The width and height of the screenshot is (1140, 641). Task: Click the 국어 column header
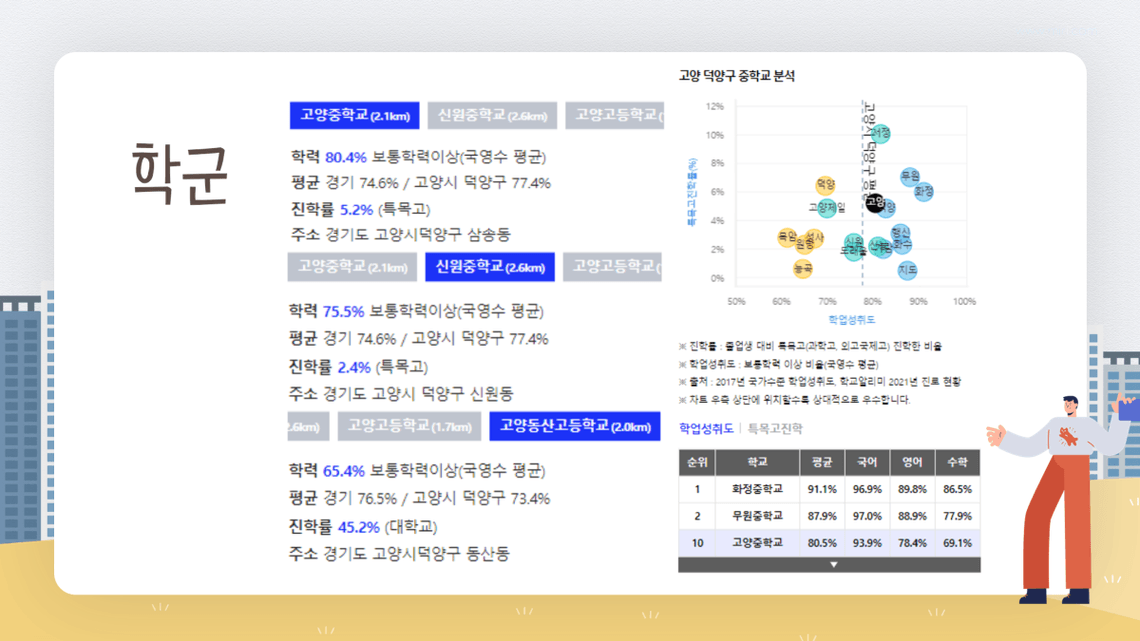click(867, 462)
